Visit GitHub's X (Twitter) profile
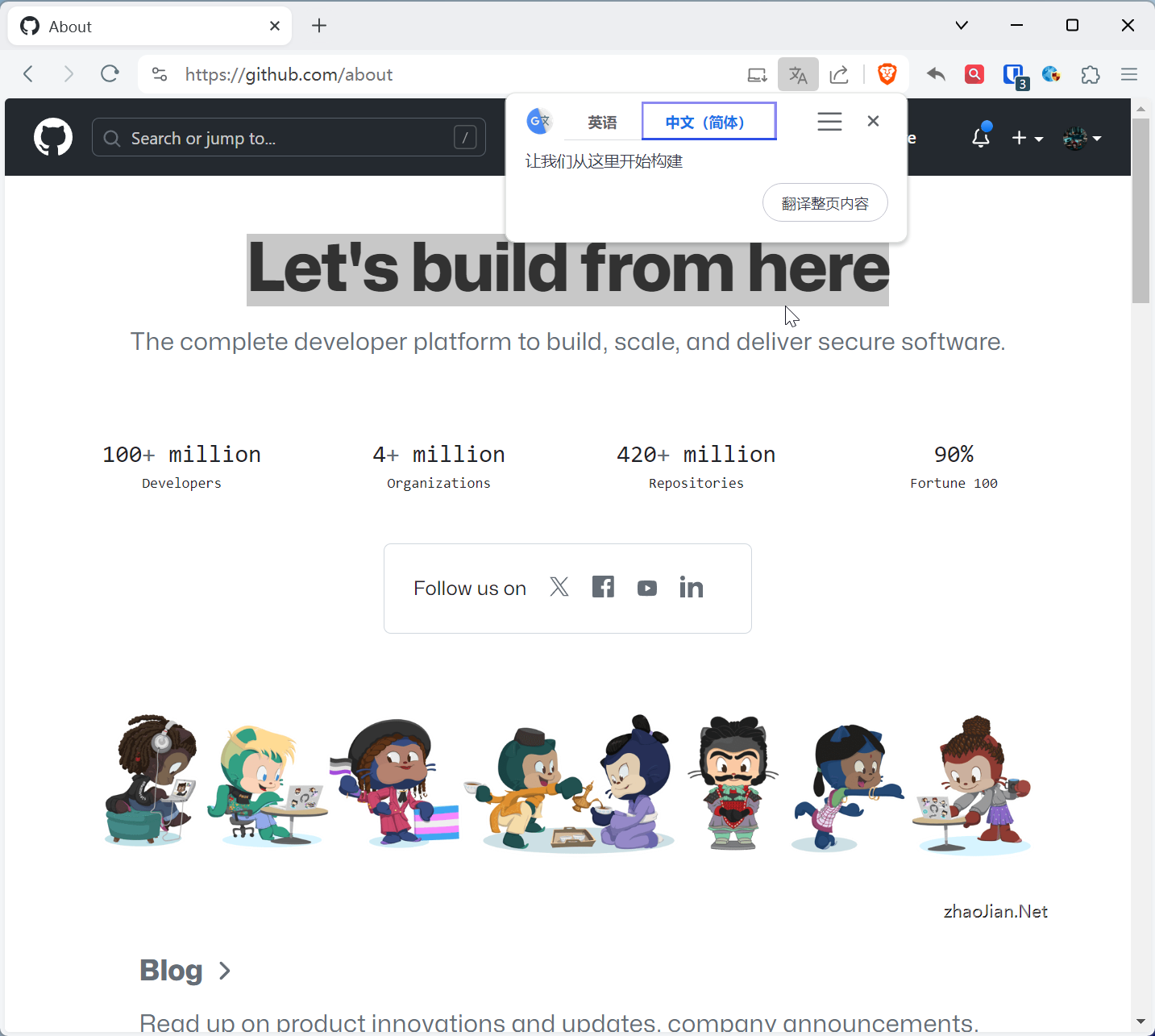Screen dimensions: 1155x1036 point(559,587)
